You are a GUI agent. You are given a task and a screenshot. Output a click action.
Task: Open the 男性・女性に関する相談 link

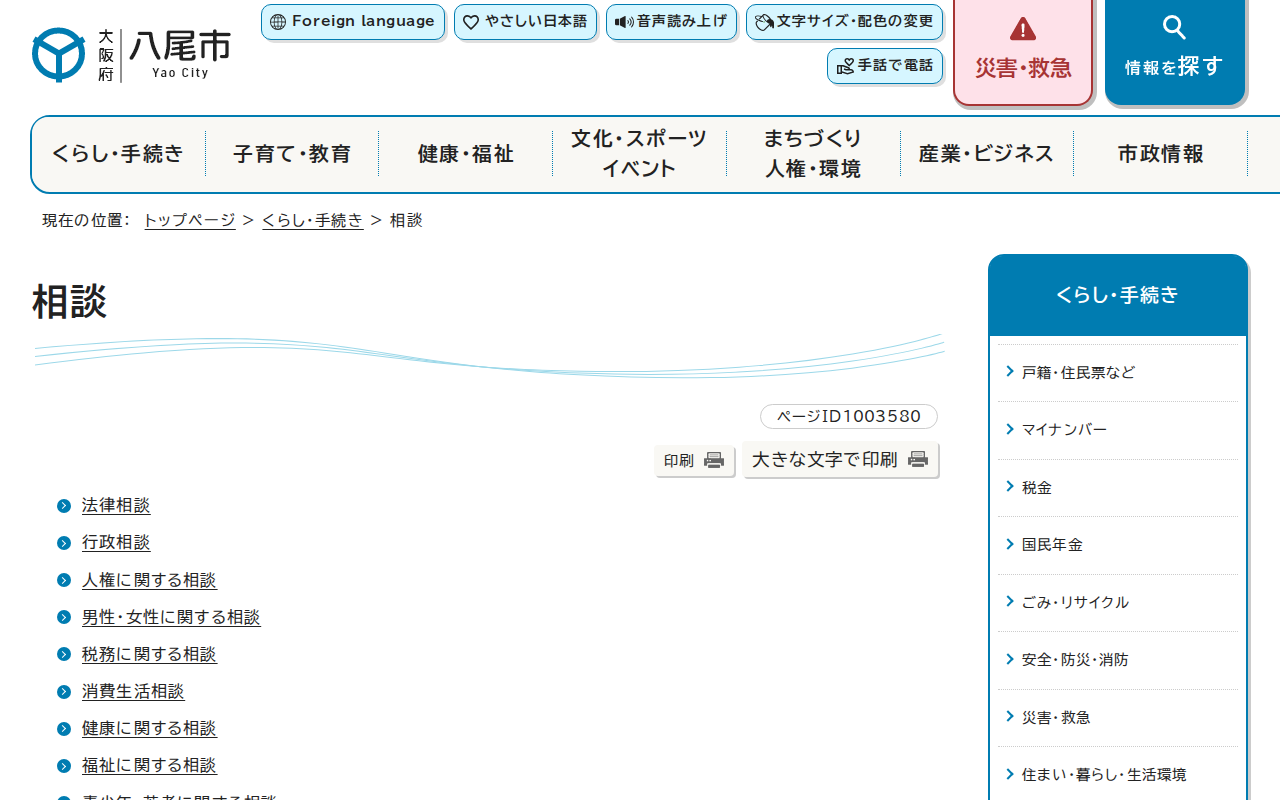point(171,618)
